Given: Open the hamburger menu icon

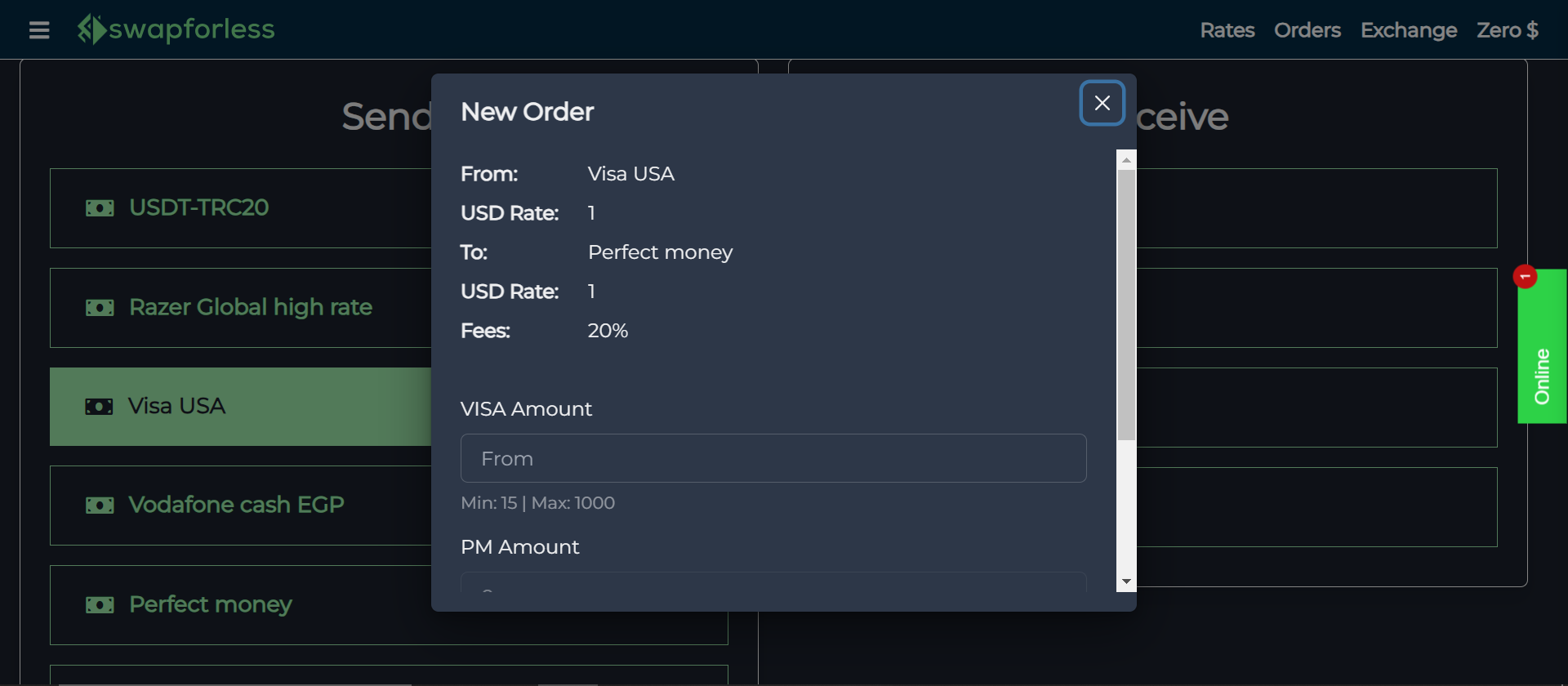Looking at the screenshot, I should tap(39, 30).
